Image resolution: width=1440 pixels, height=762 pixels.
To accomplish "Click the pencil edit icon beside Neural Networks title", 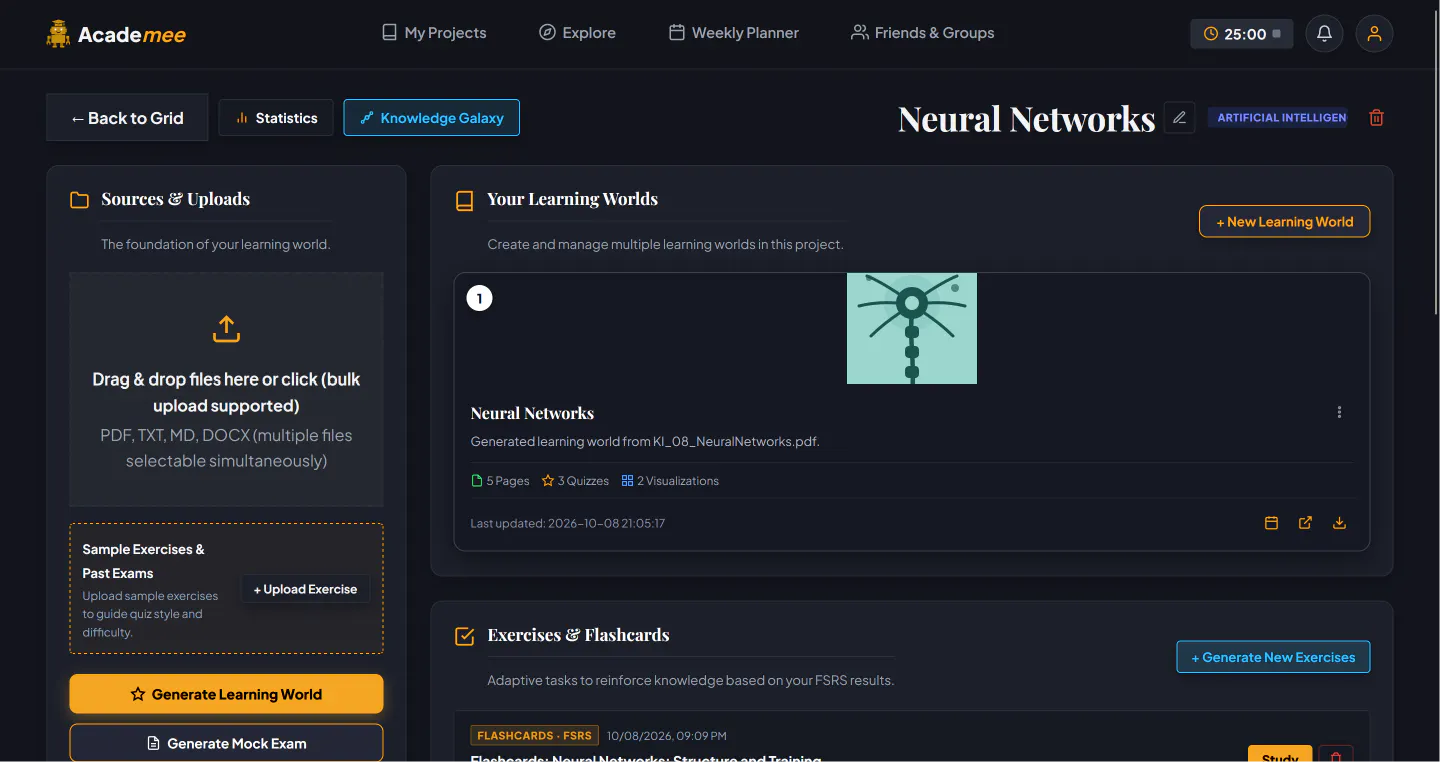I will (x=1179, y=118).
